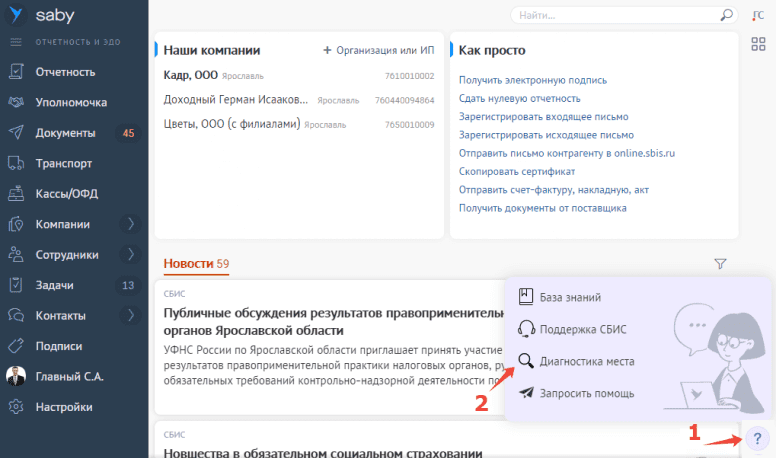Open company Кадр, ООО
This screenshot has width=776, height=458.
[x=191, y=75]
